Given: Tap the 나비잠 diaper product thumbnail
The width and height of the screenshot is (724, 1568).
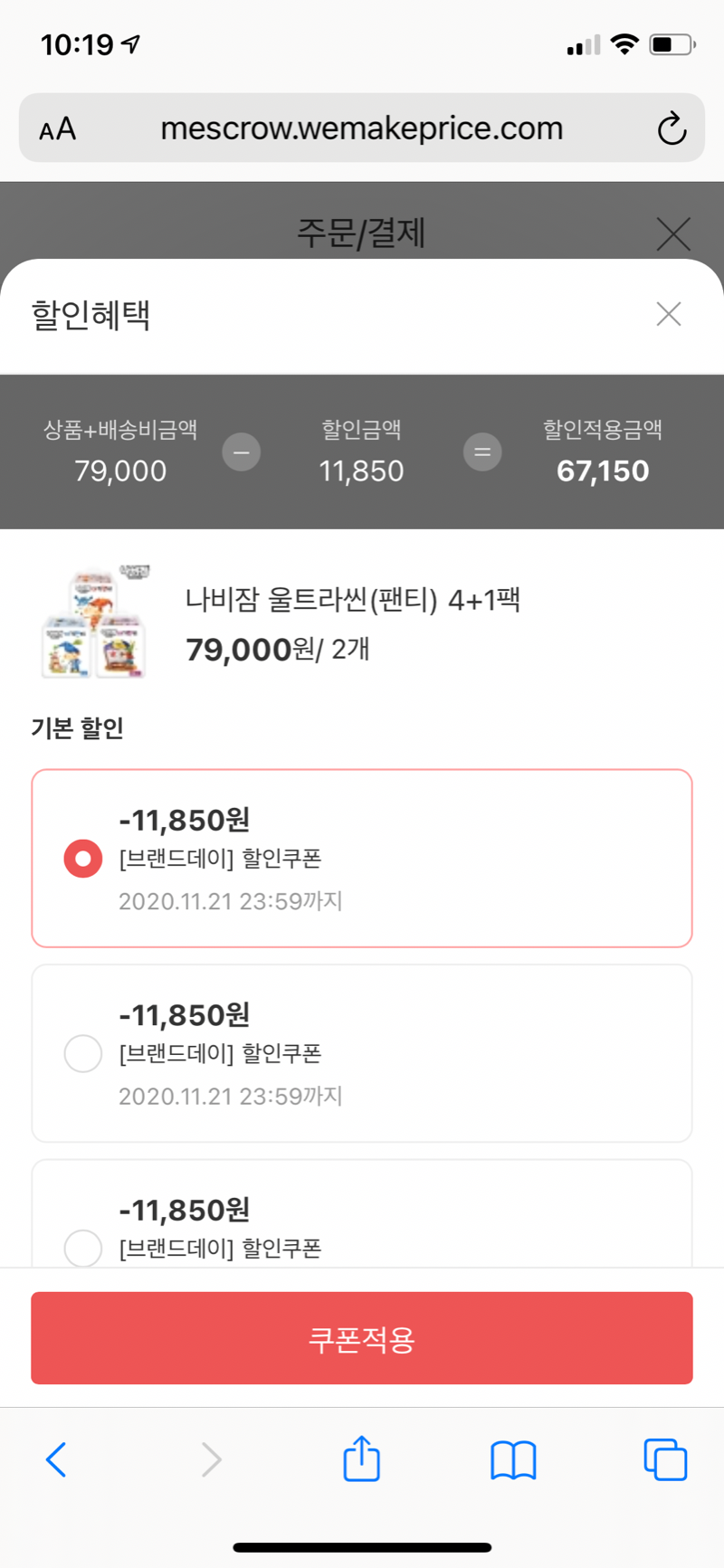Looking at the screenshot, I should pos(95,622).
